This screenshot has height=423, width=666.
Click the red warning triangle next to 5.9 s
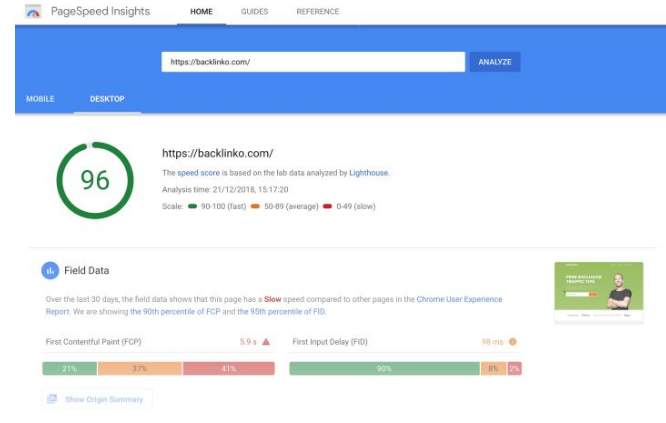coord(266,342)
